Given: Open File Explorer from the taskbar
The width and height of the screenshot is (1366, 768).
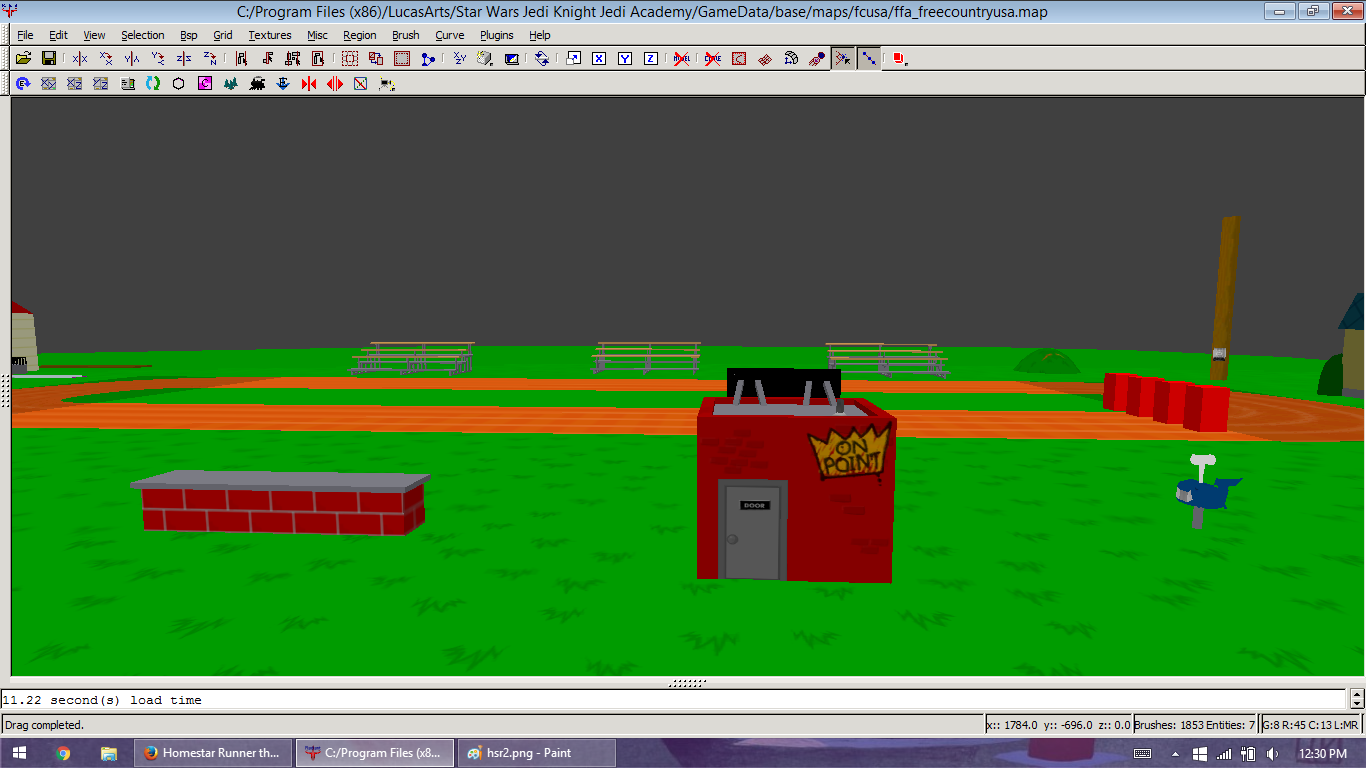Looking at the screenshot, I should point(108,753).
